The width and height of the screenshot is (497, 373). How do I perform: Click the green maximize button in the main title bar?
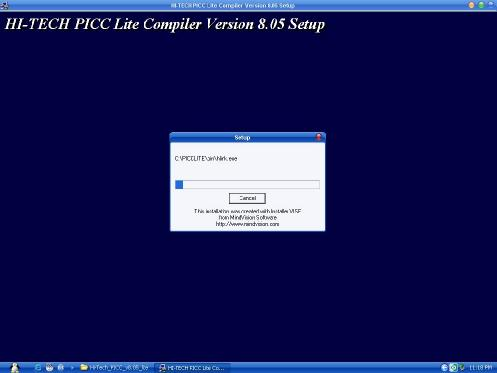(x=481, y=5)
